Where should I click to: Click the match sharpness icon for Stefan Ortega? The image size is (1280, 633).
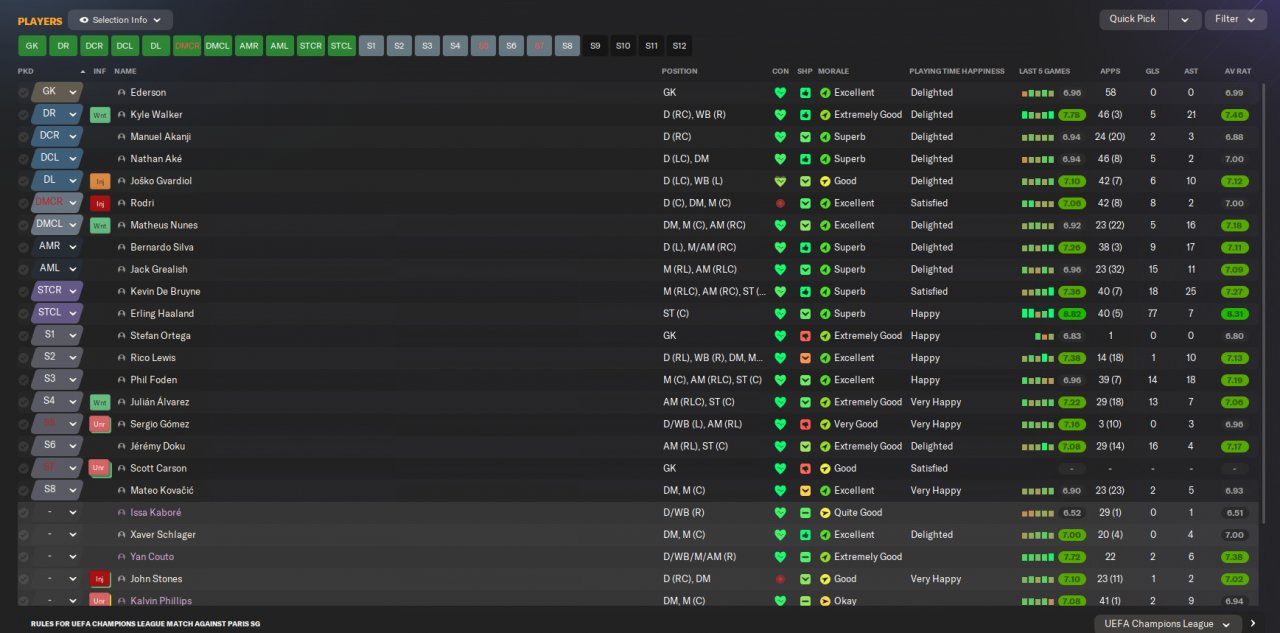click(805, 336)
